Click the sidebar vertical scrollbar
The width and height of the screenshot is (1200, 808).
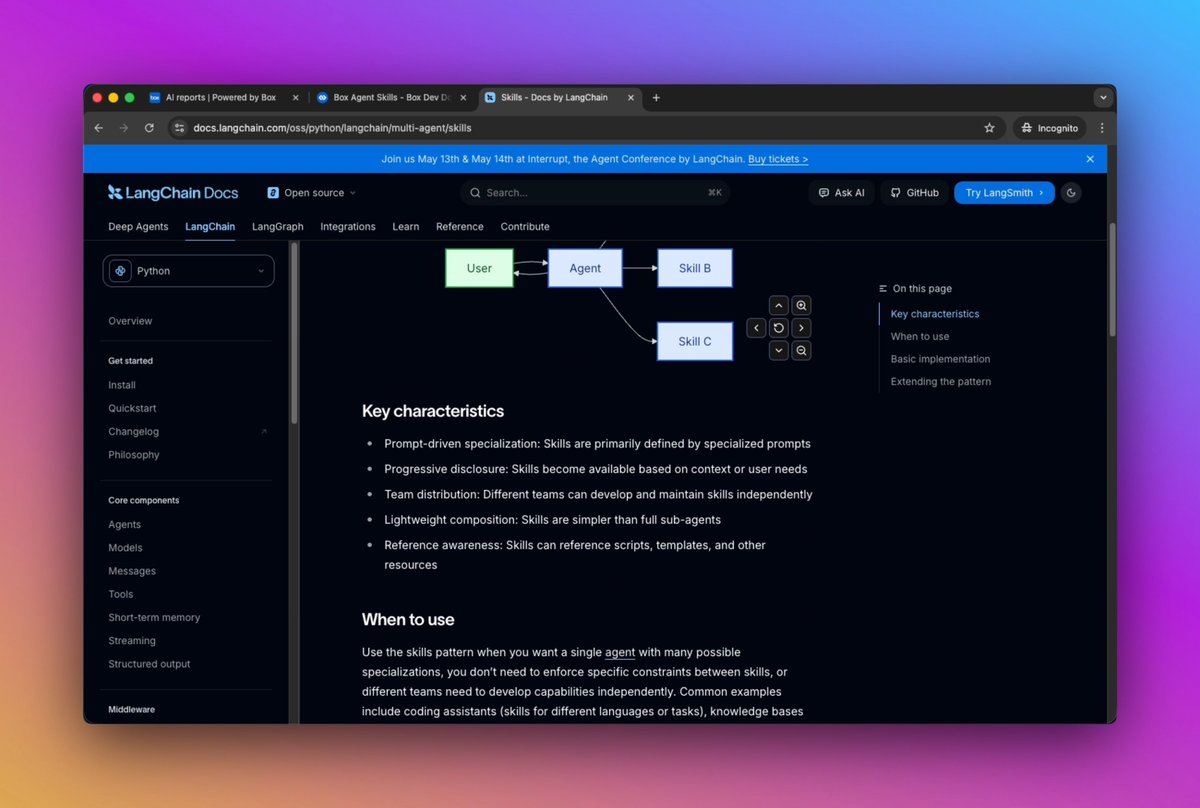coord(294,333)
